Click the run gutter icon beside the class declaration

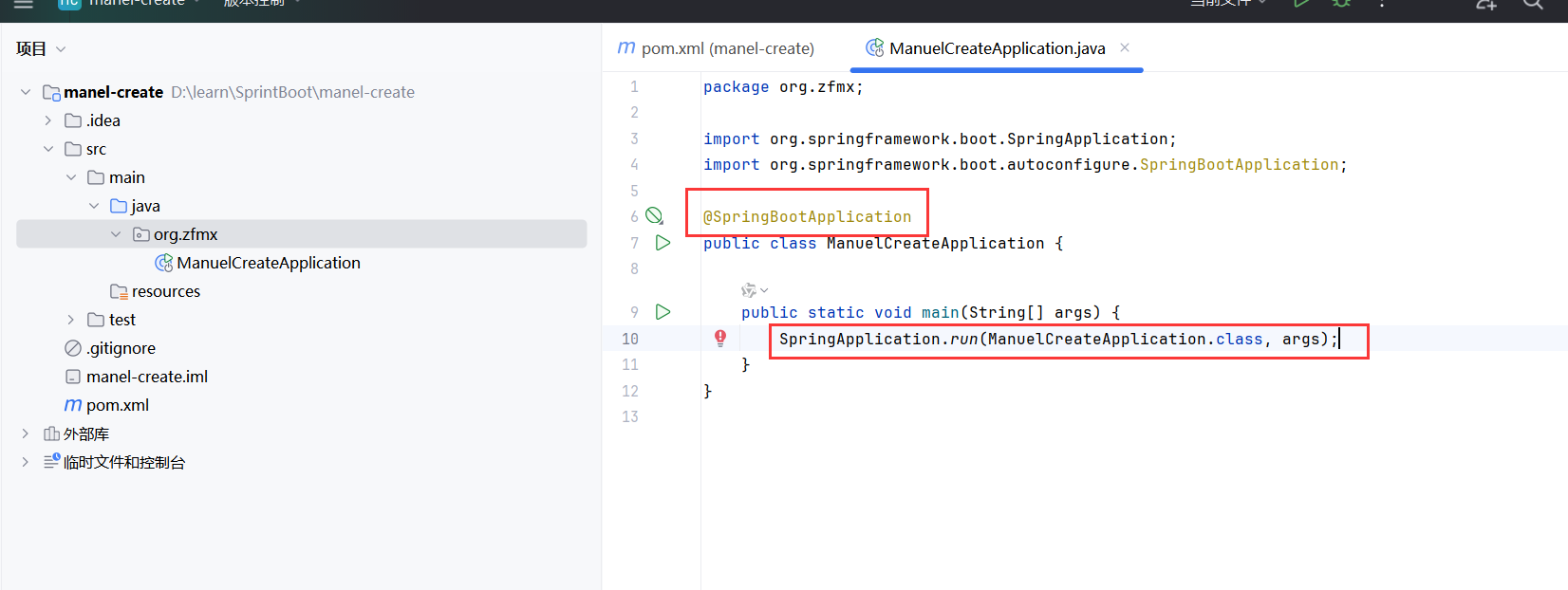(x=663, y=243)
